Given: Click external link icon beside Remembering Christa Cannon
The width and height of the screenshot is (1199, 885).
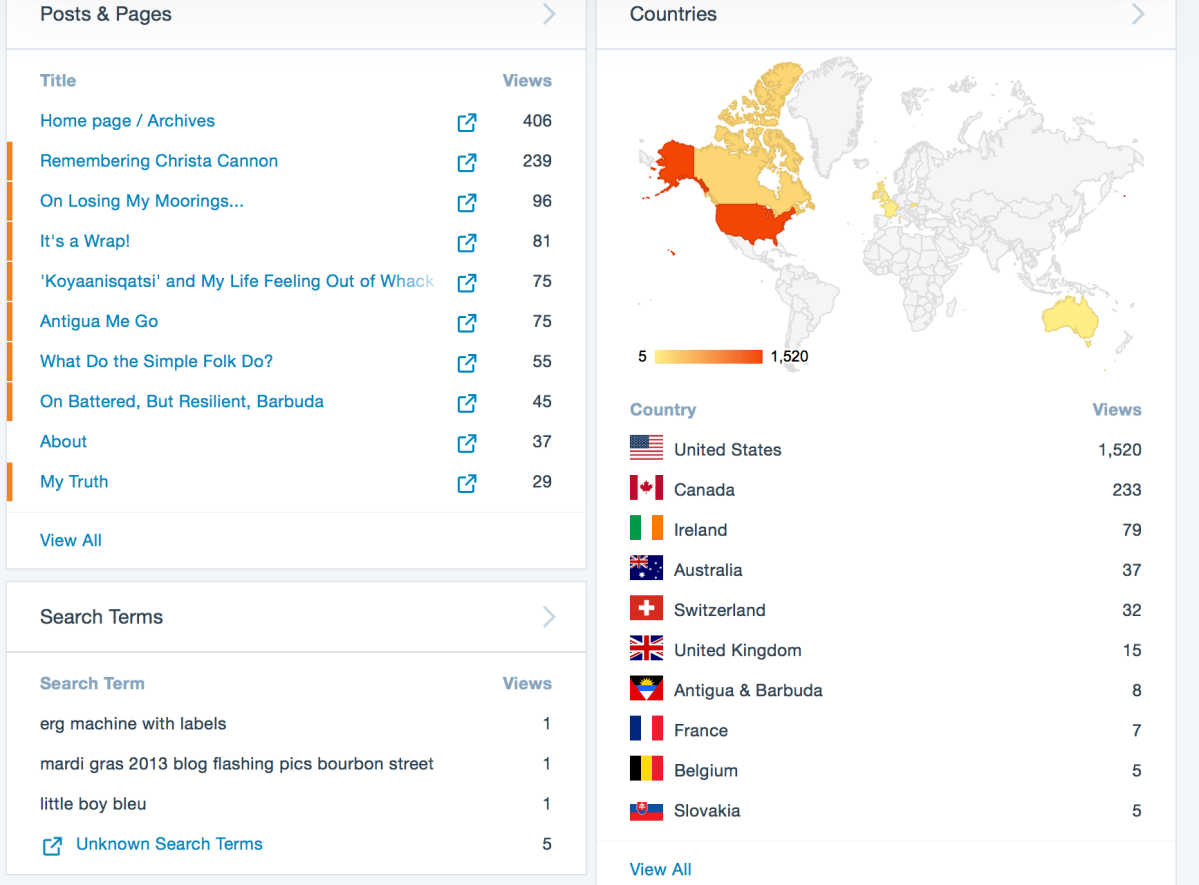Looking at the screenshot, I should tap(466, 162).
